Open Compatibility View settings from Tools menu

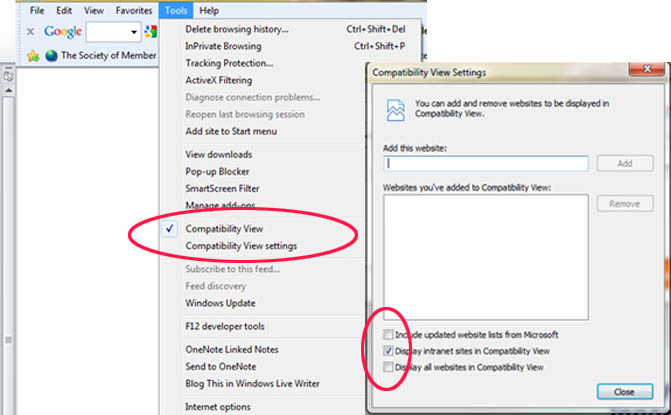pos(241,246)
